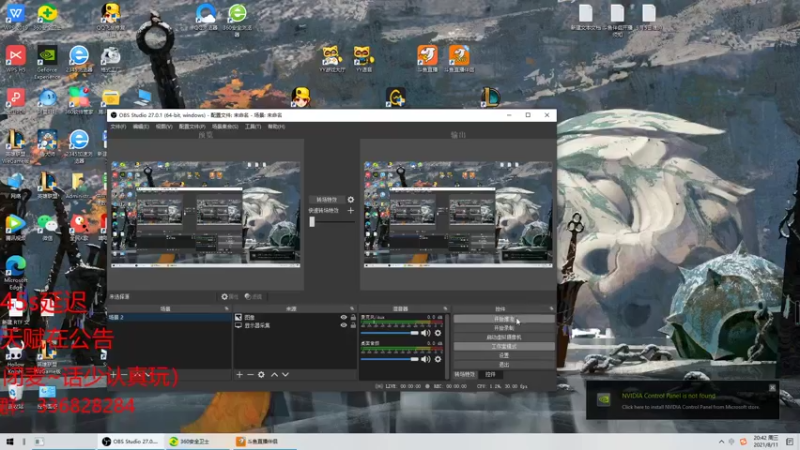Image resolution: width=800 pixels, height=450 pixels.
Task: Open Settings from the Controls dock
Action: point(504,356)
